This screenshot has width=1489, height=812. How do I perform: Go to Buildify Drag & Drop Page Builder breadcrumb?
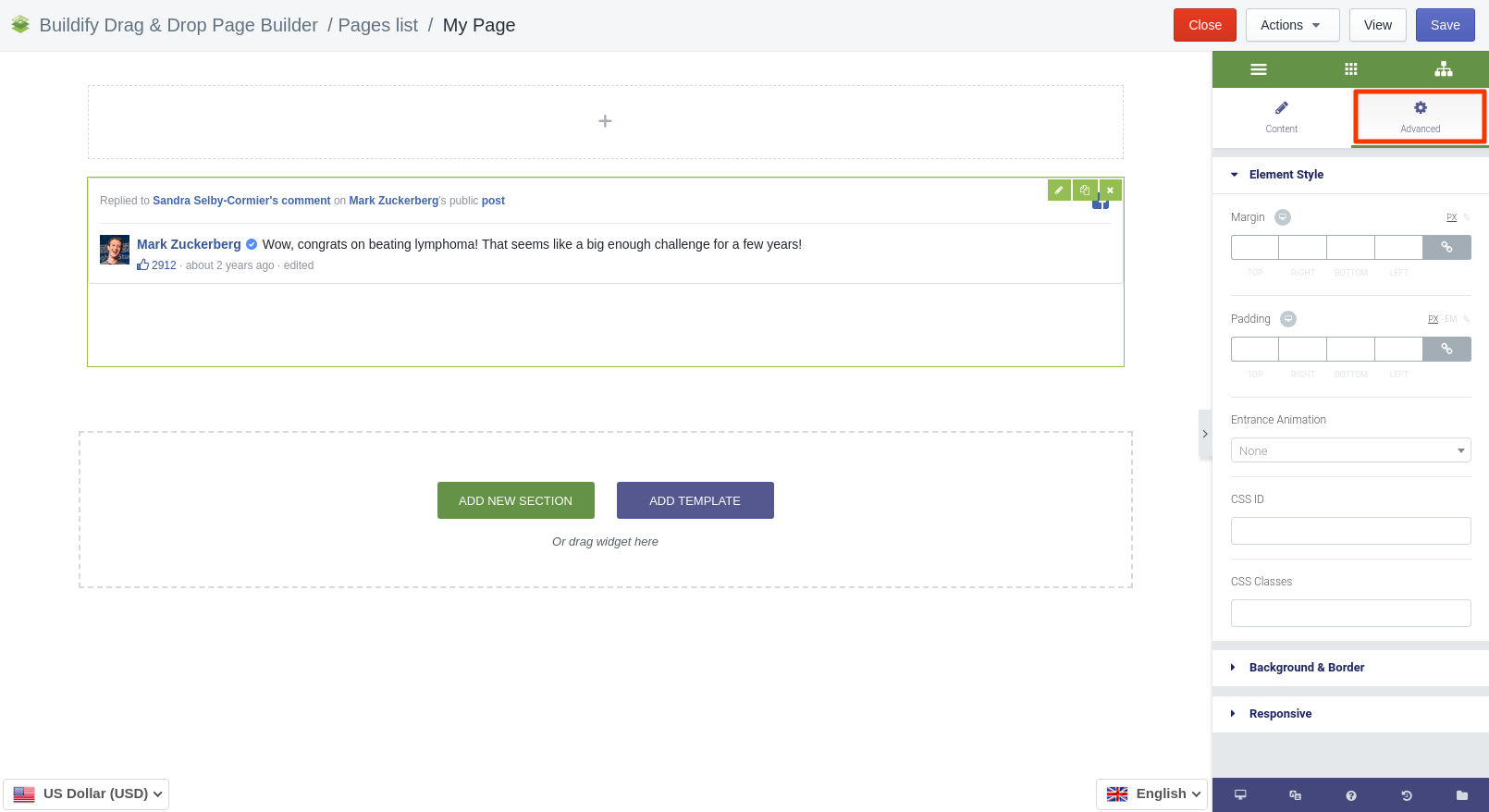(178, 25)
